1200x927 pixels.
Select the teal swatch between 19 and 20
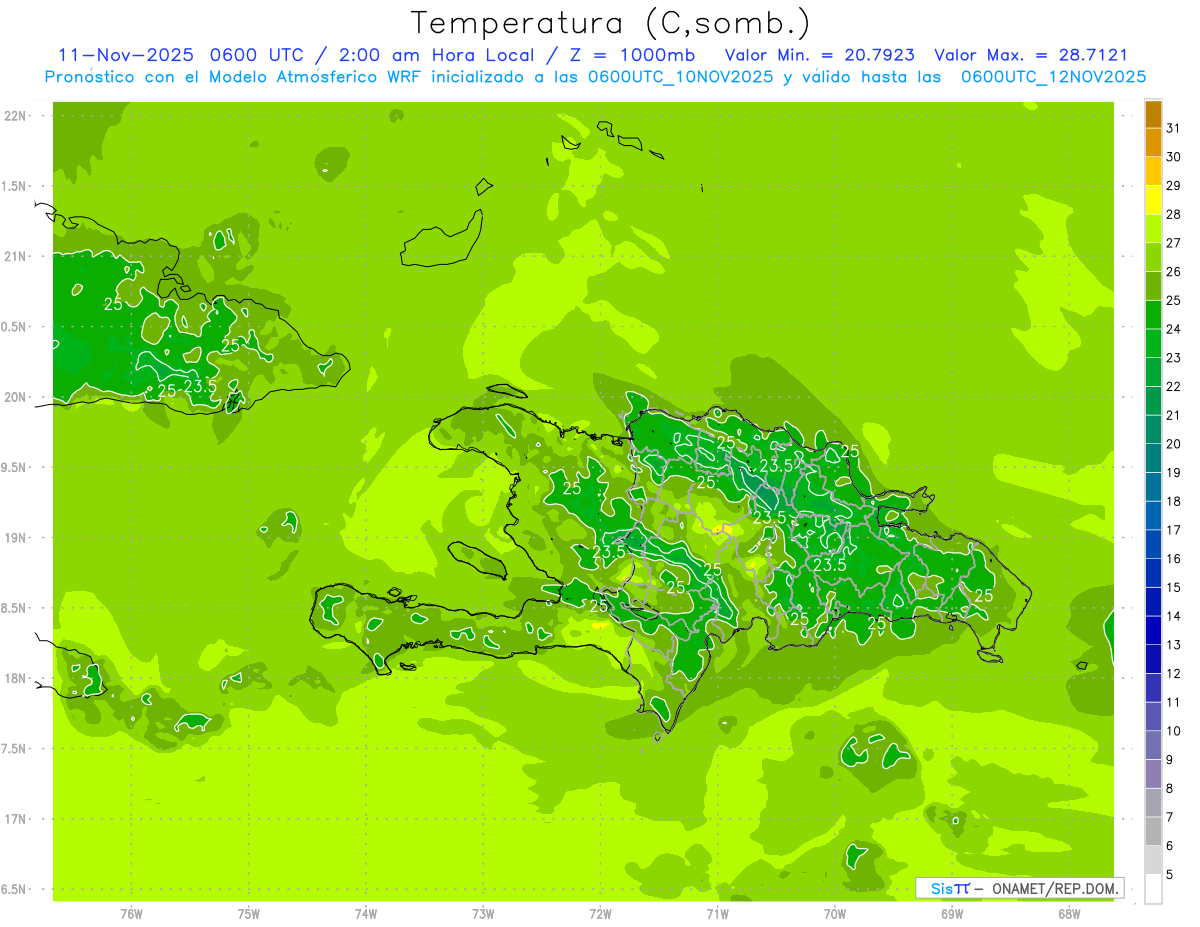pyautogui.click(x=1153, y=458)
